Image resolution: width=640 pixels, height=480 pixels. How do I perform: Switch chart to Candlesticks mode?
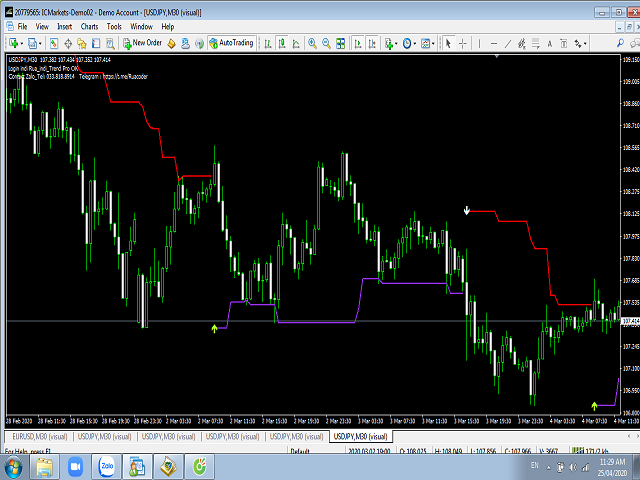pos(282,43)
